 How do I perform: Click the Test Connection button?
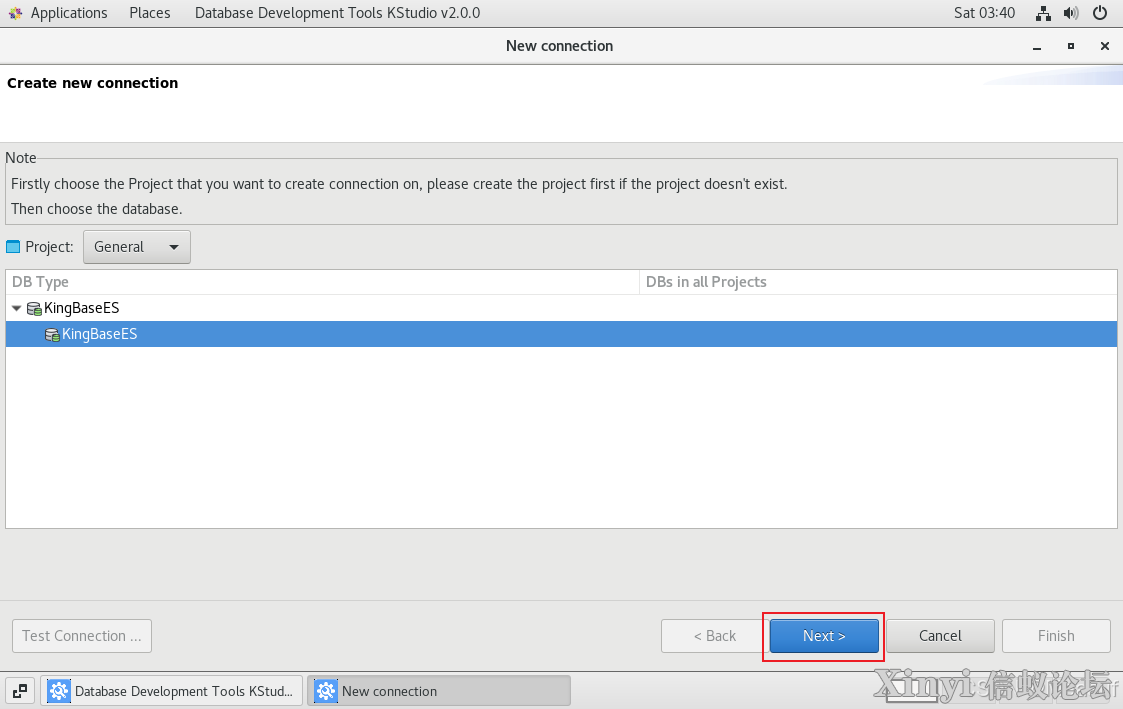[x=82, y=636]
